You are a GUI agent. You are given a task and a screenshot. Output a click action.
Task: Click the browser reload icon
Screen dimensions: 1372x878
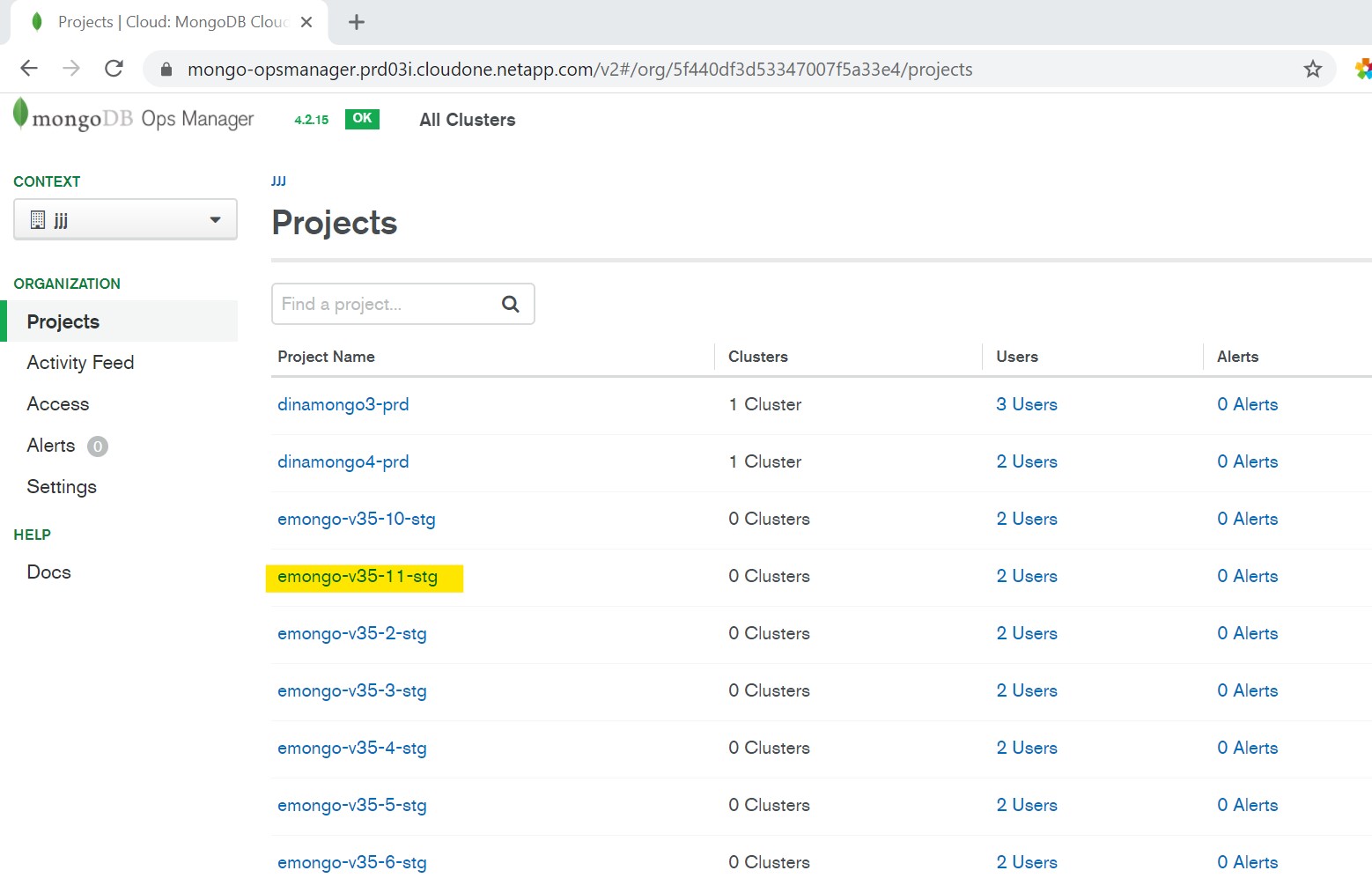pos(114,69)
